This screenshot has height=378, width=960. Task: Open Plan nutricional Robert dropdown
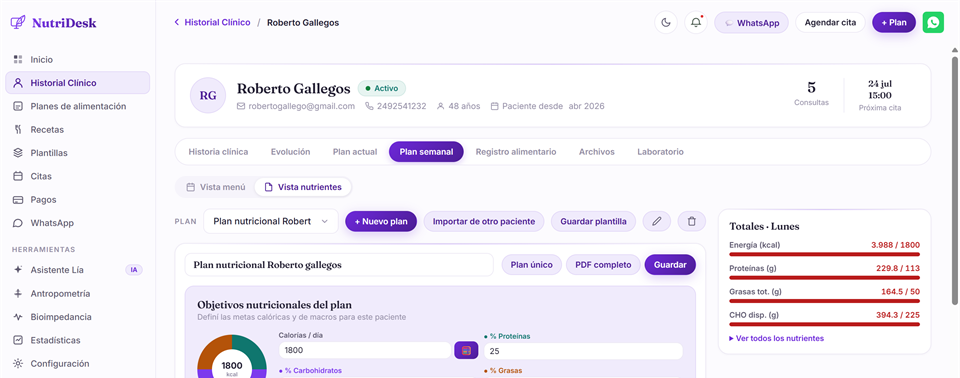point(271,221)
